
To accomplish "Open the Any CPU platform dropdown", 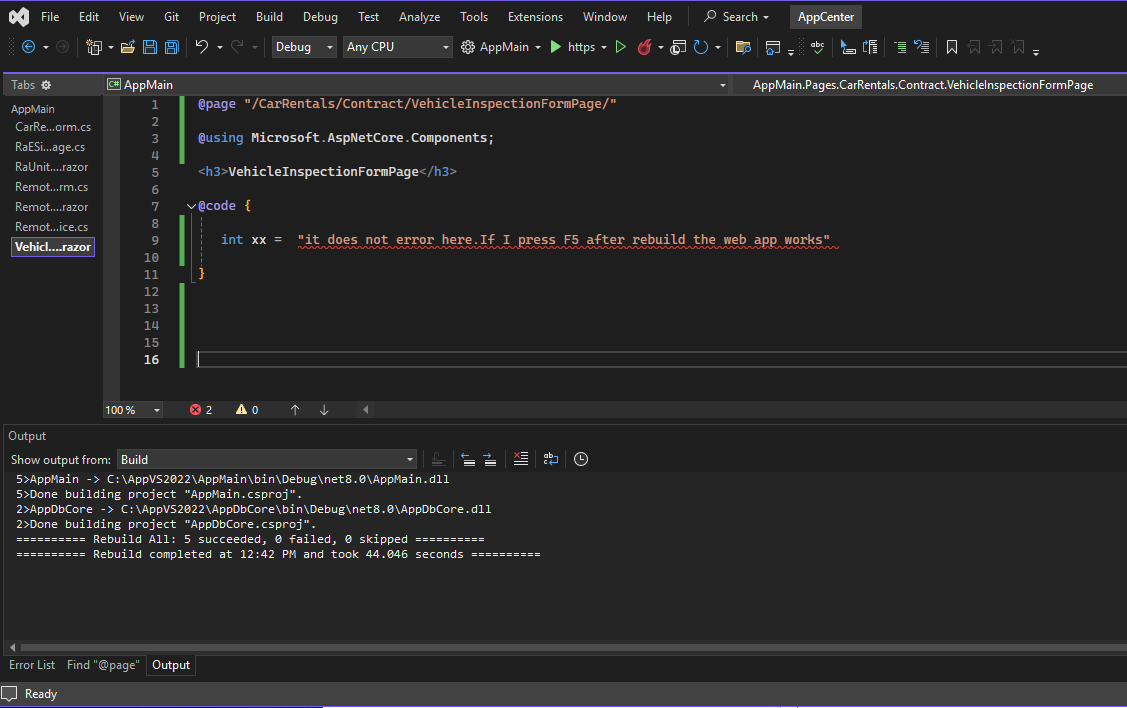I will coord(397,47).
